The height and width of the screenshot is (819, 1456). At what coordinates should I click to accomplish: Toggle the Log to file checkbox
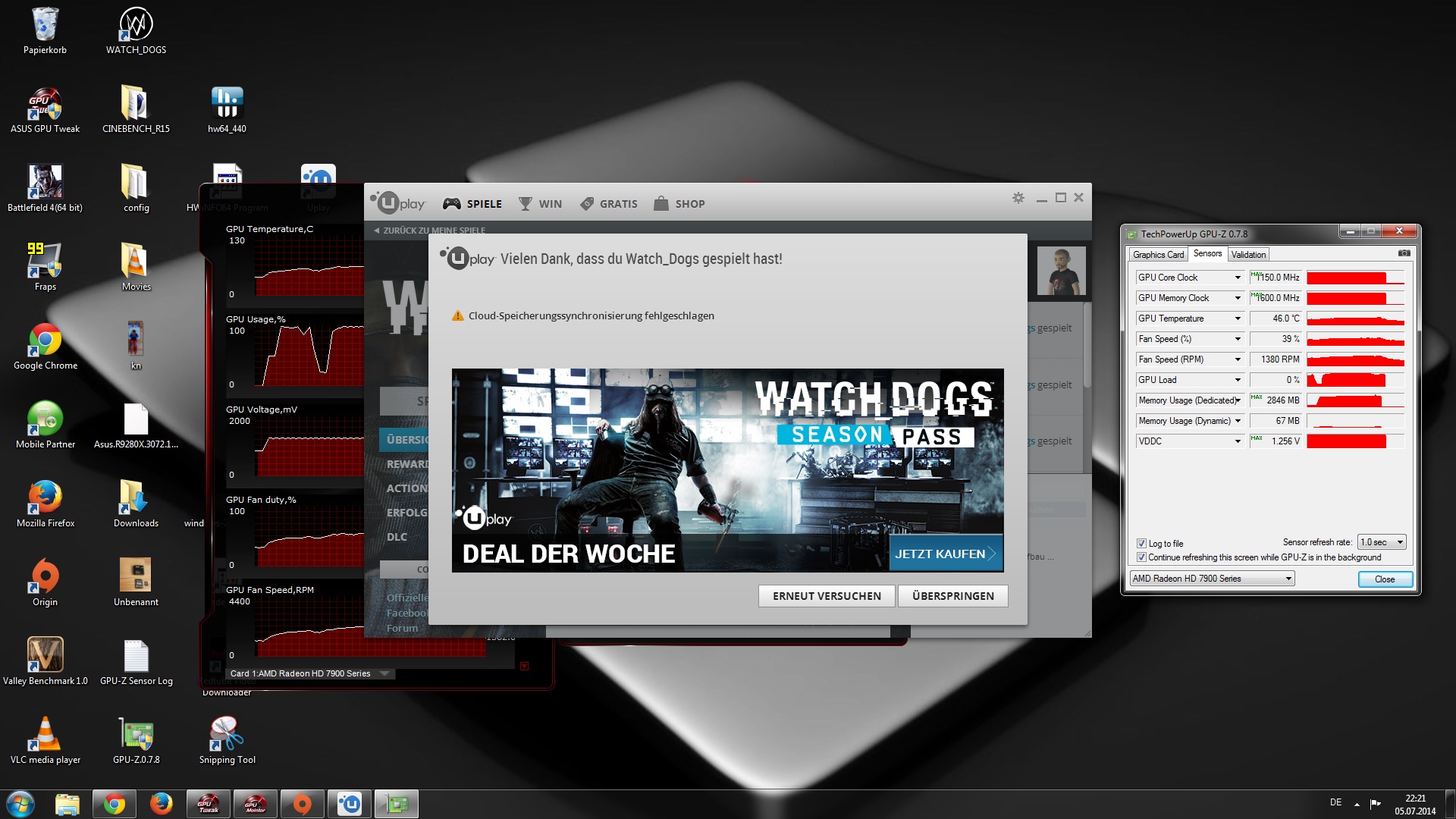1141,544
